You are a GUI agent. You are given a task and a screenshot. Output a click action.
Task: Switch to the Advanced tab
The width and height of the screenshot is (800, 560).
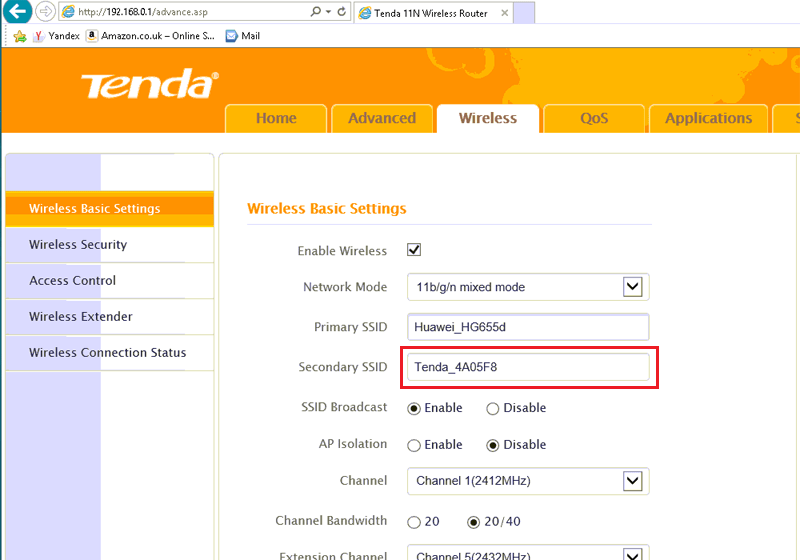(382, 118)
